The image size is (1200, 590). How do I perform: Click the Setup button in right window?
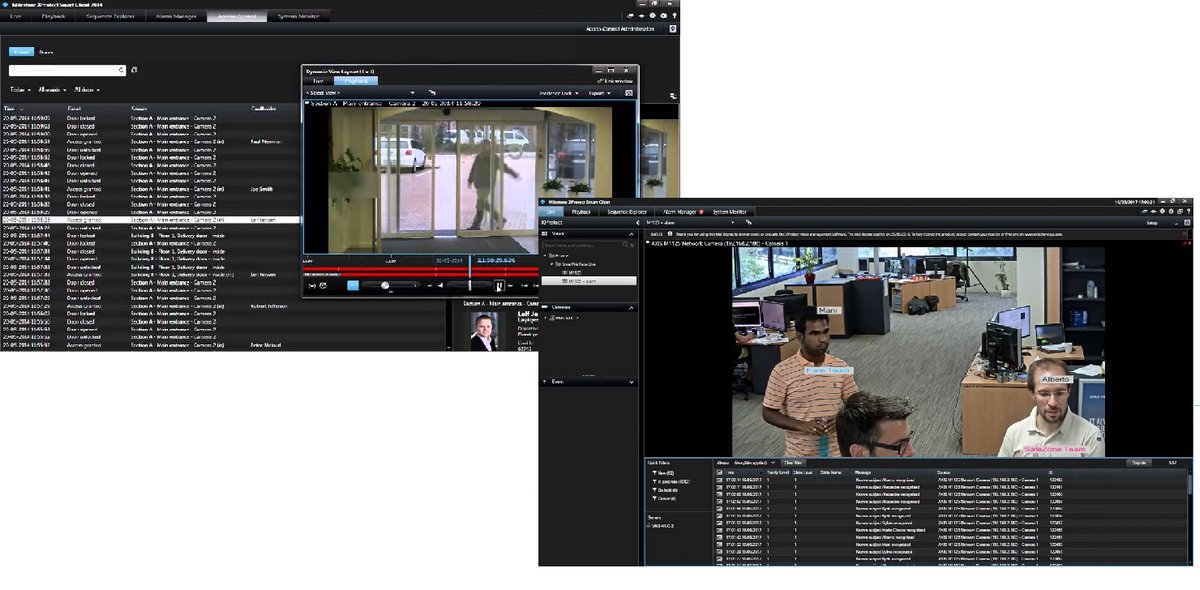coord(1152,223)
